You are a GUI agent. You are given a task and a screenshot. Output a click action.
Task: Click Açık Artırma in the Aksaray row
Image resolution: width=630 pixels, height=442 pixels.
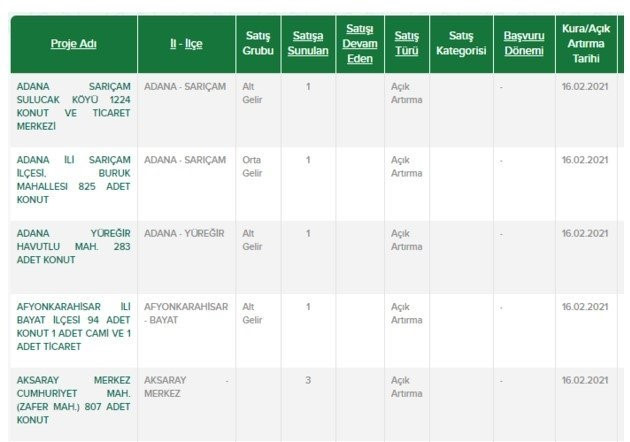(x=406, y=387)
